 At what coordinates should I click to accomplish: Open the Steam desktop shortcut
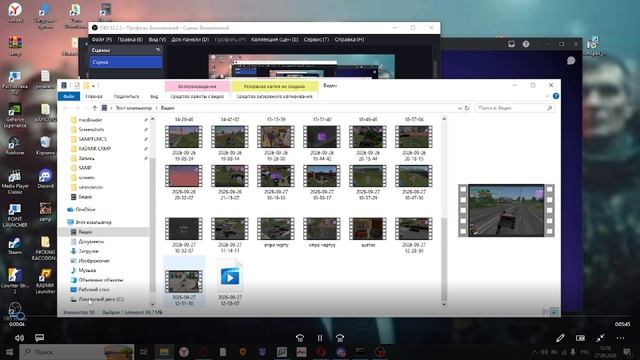(x=15, y=246)
